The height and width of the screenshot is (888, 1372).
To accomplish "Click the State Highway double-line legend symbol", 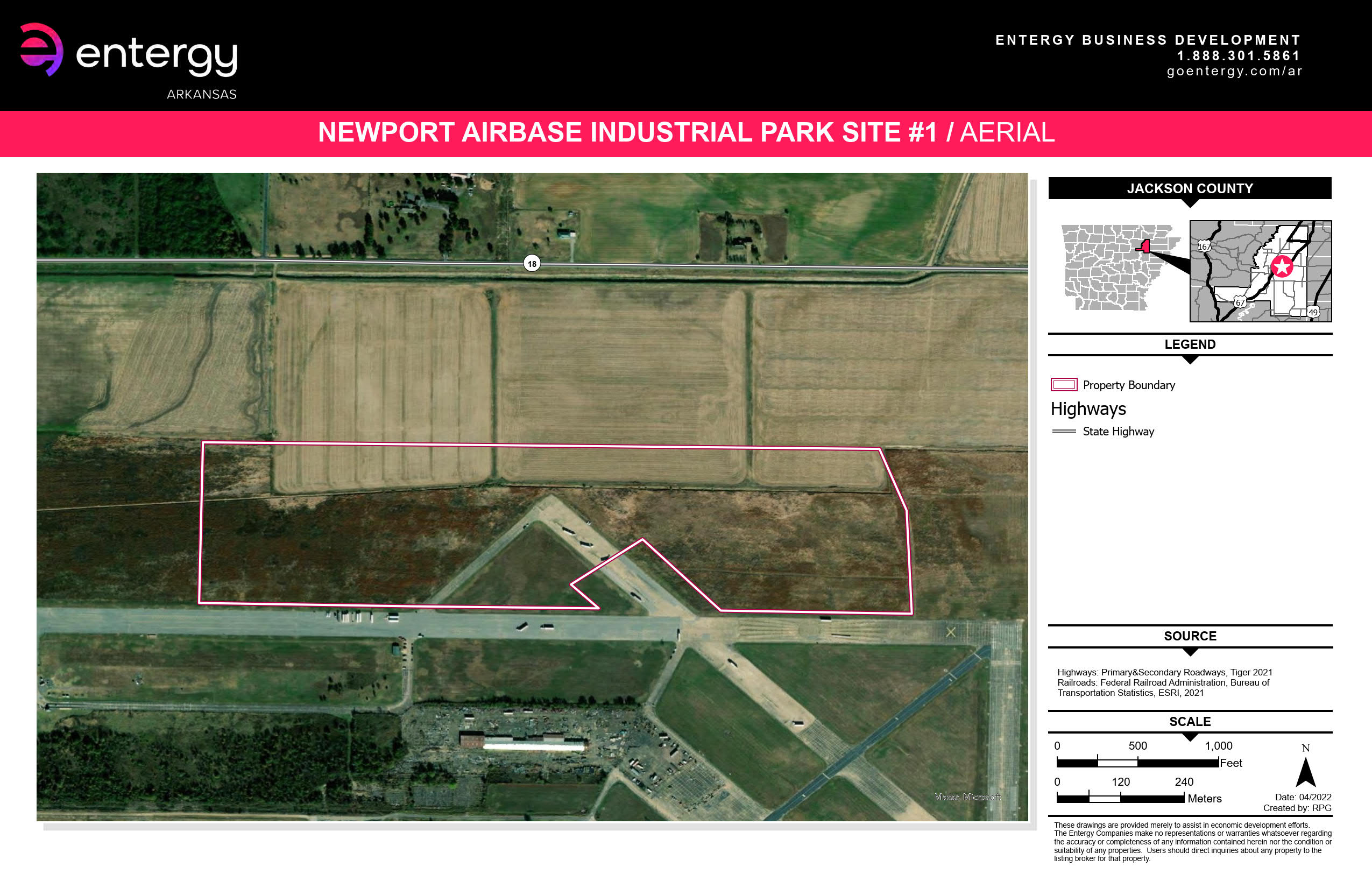I will (x=1064, y=431).
